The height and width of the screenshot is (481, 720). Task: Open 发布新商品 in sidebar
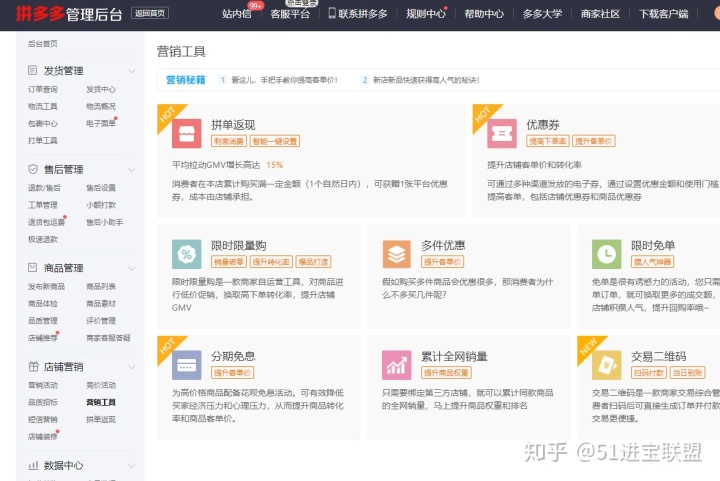(46, 286)
